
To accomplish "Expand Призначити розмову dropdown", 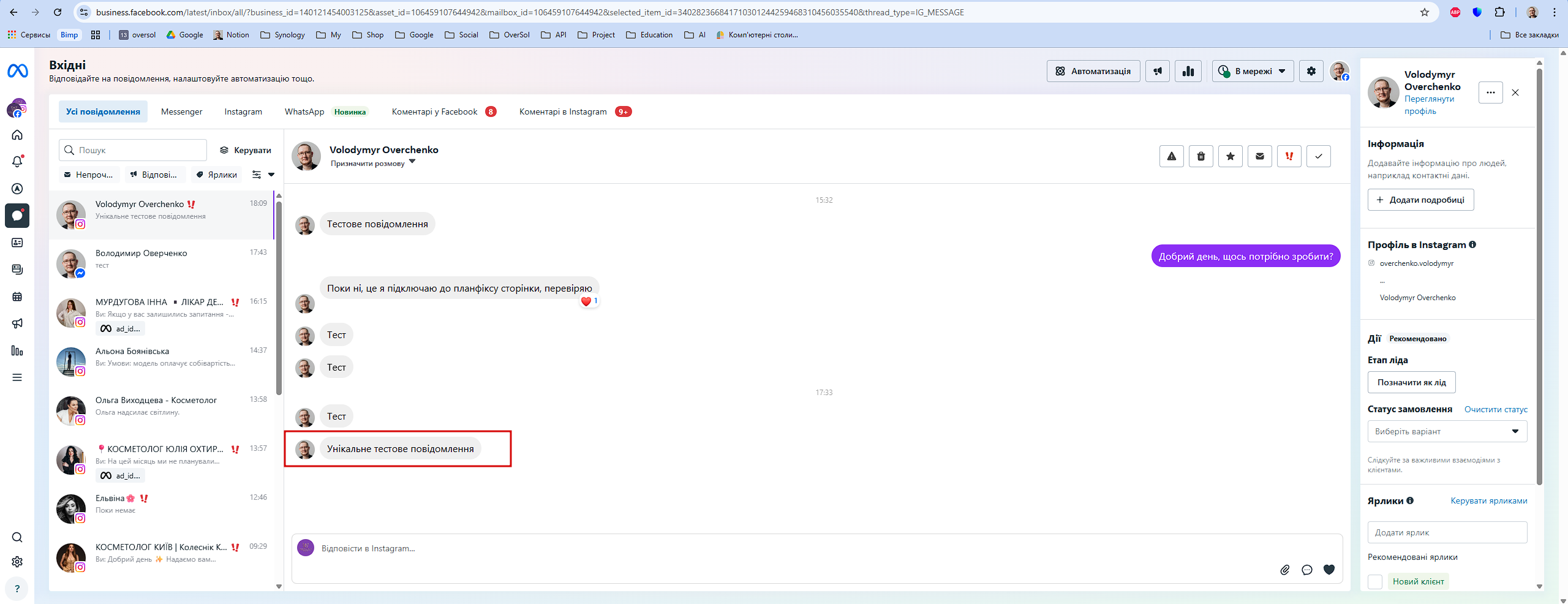I will pyautogui.click(x=373, y=163).
